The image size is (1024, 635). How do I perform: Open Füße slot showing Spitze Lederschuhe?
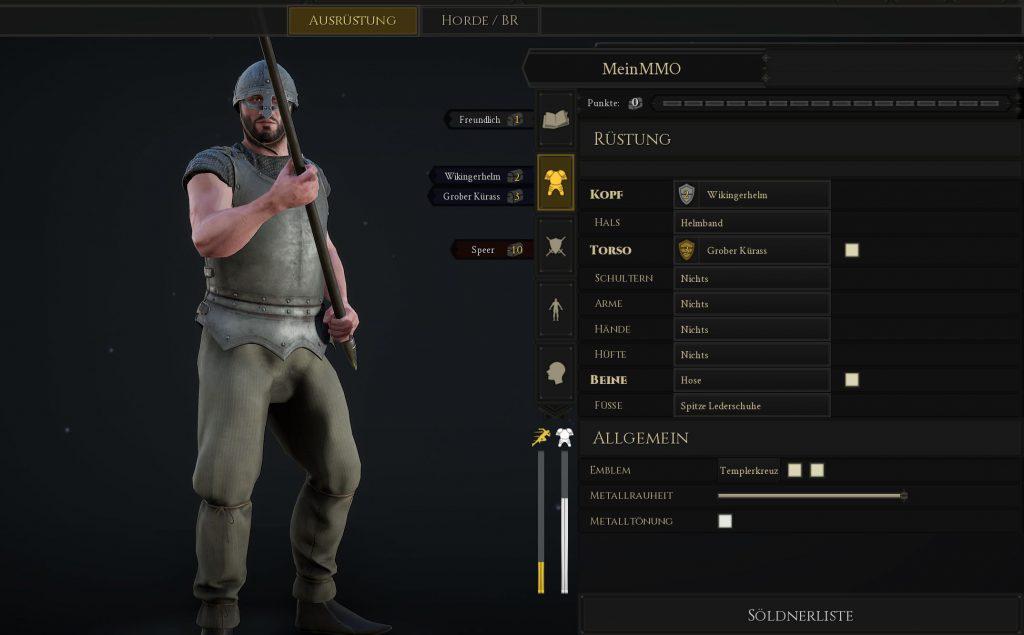(x=752, y=406)
